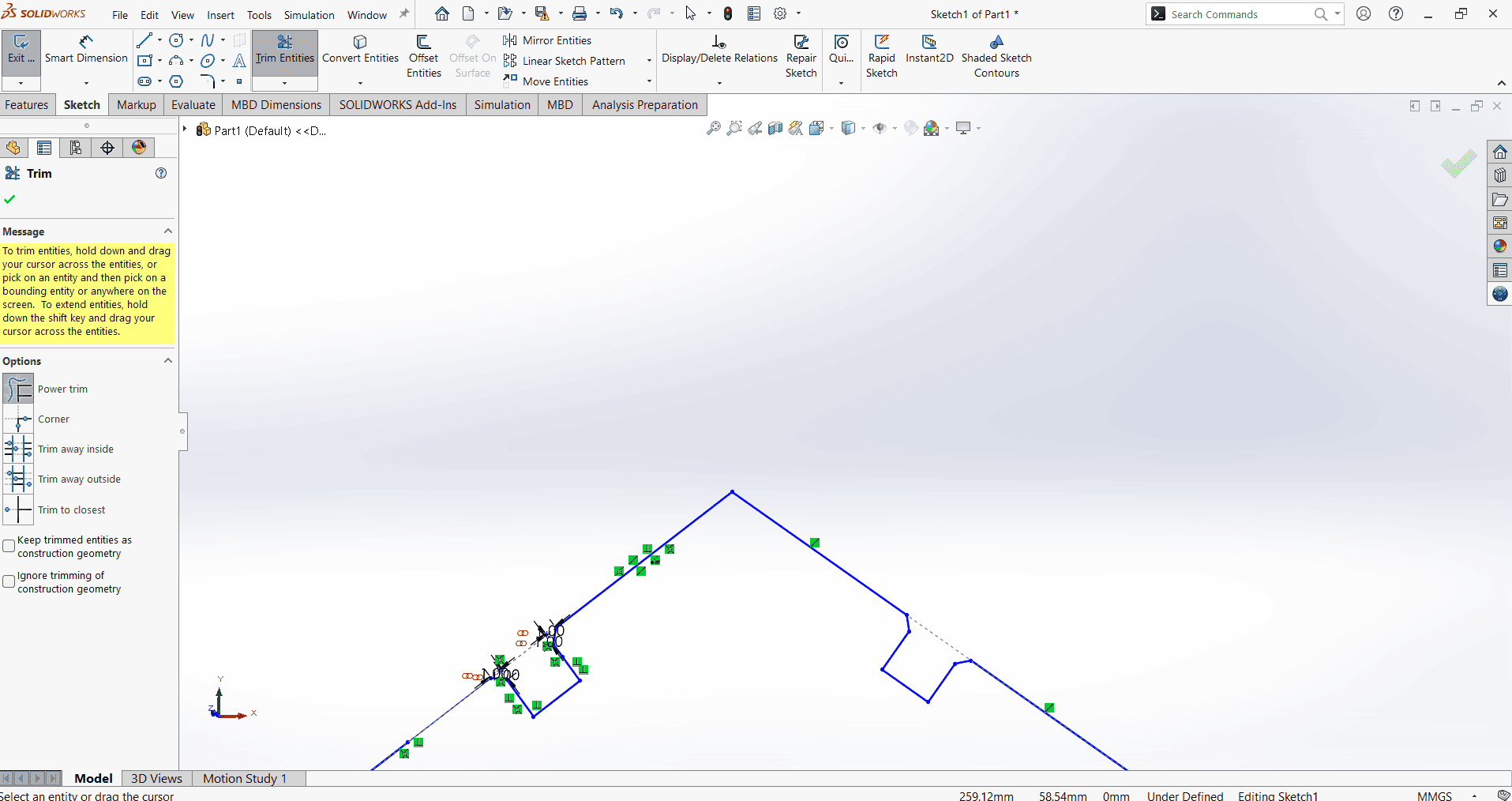Click Zoom to Area magnifier icon

pyautogui.click(x=734, y=128)
